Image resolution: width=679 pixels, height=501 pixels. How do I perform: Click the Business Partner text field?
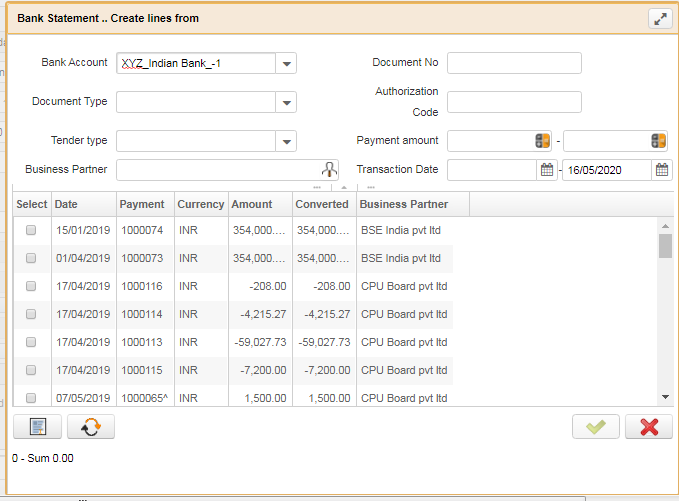click(219, 170)
